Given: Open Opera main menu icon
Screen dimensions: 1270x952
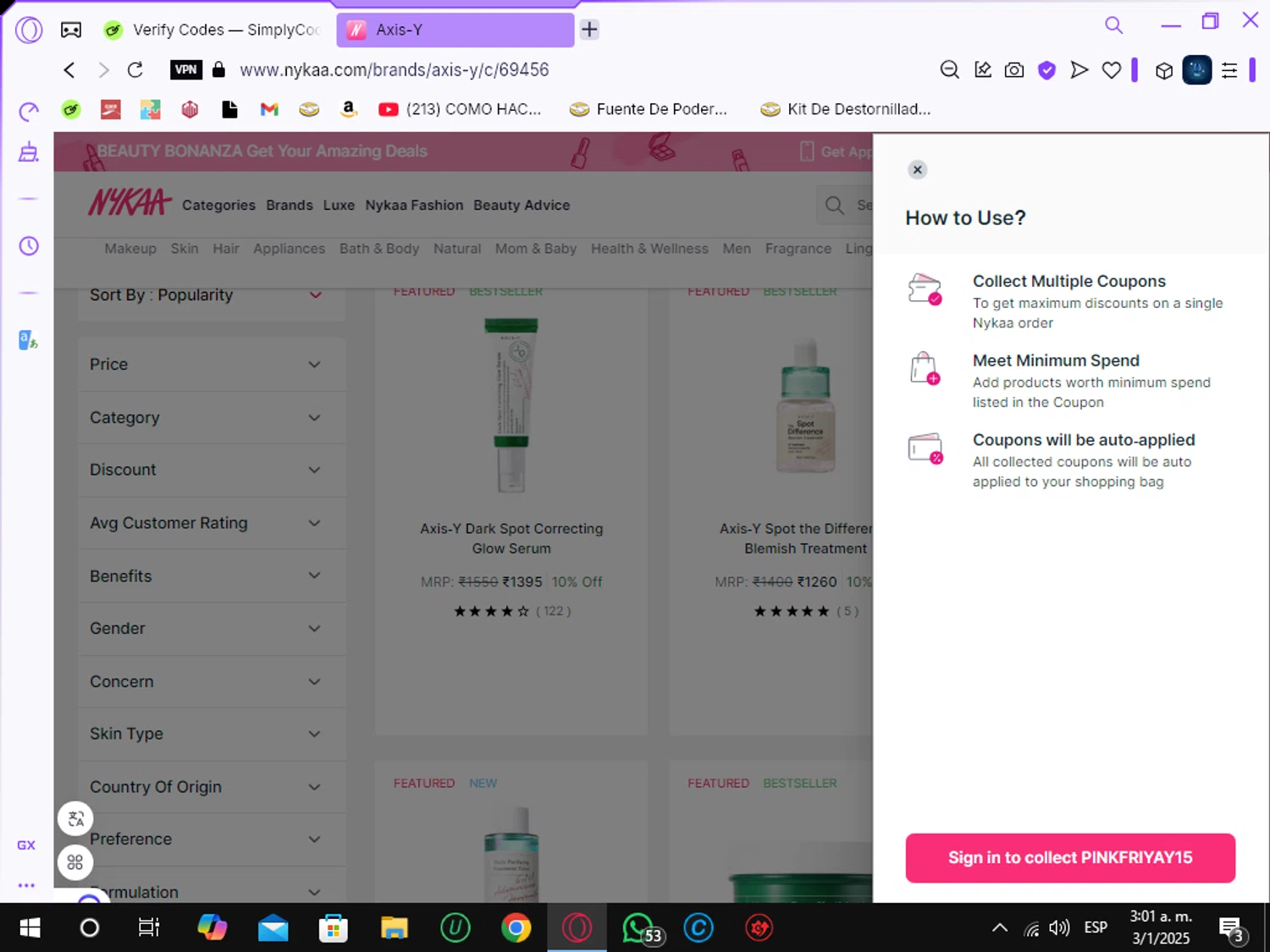Looking at the screenshot, I should point(29,30).
